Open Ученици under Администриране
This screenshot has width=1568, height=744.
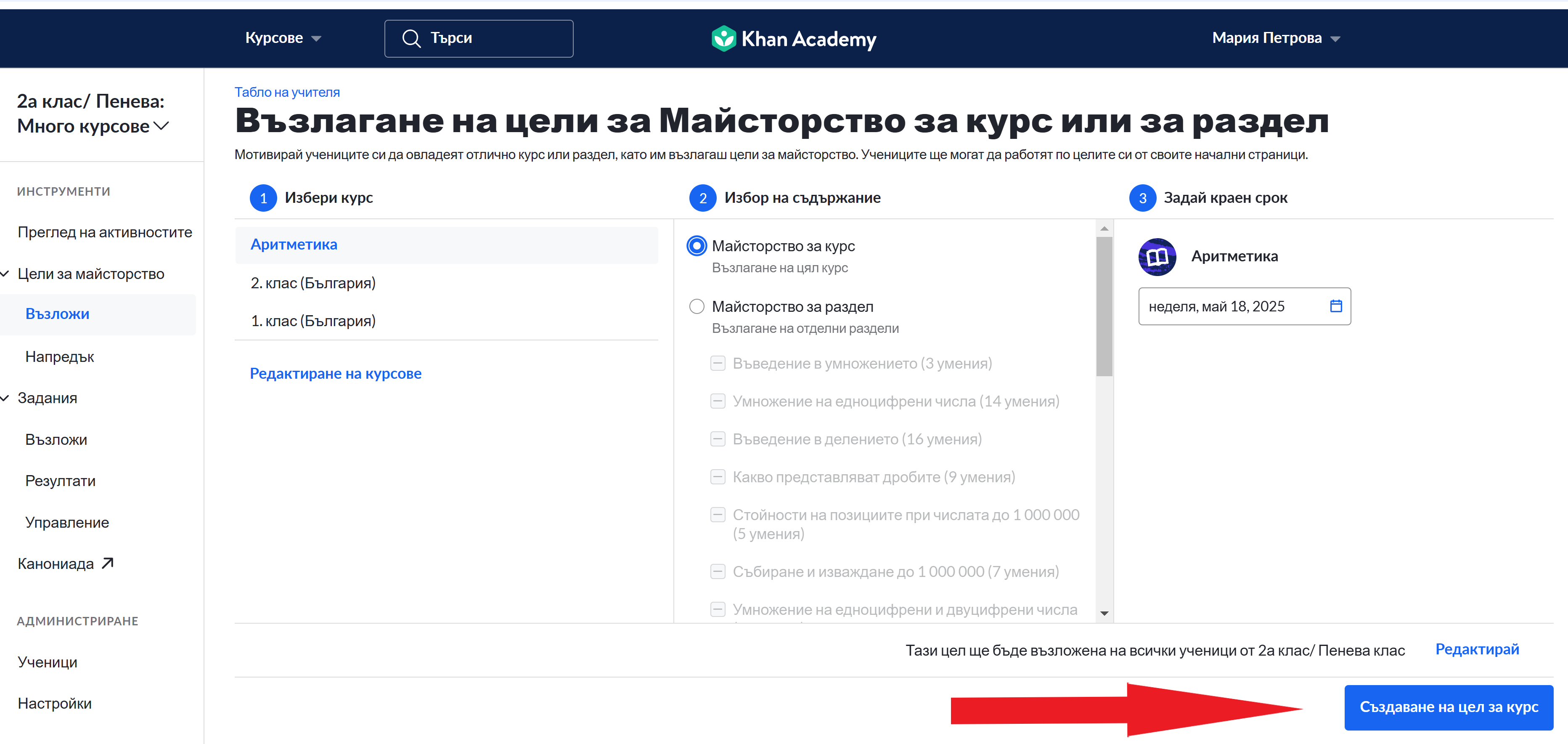point(48,662)
